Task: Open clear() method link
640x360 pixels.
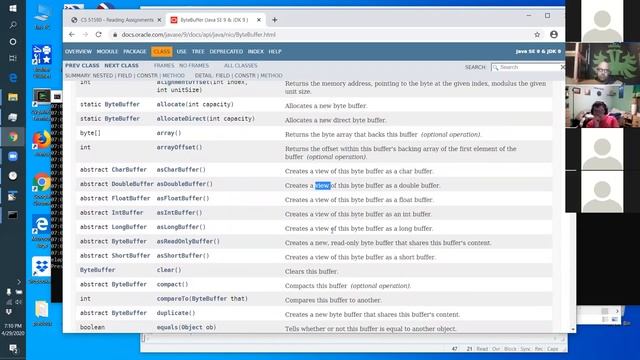Action: pyautogui.click(x=169, y=270)
